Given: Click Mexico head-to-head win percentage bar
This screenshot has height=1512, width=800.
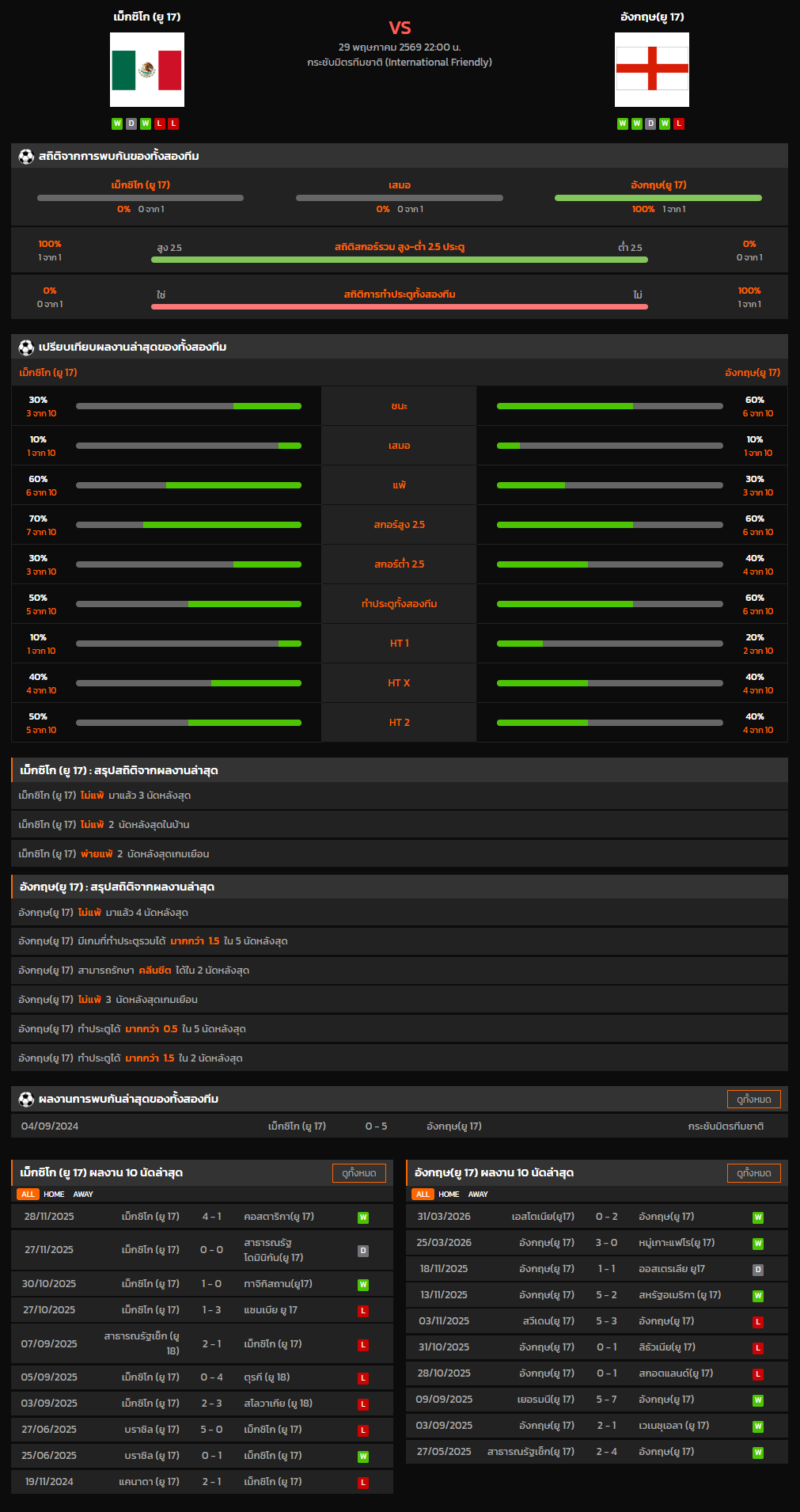Looking at the screenshot, I should (x=140, y=198).
